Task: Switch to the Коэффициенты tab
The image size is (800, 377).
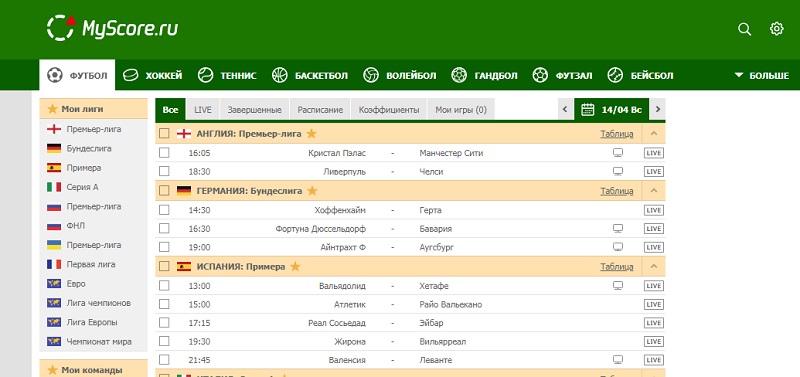Action: pos(389,110)
